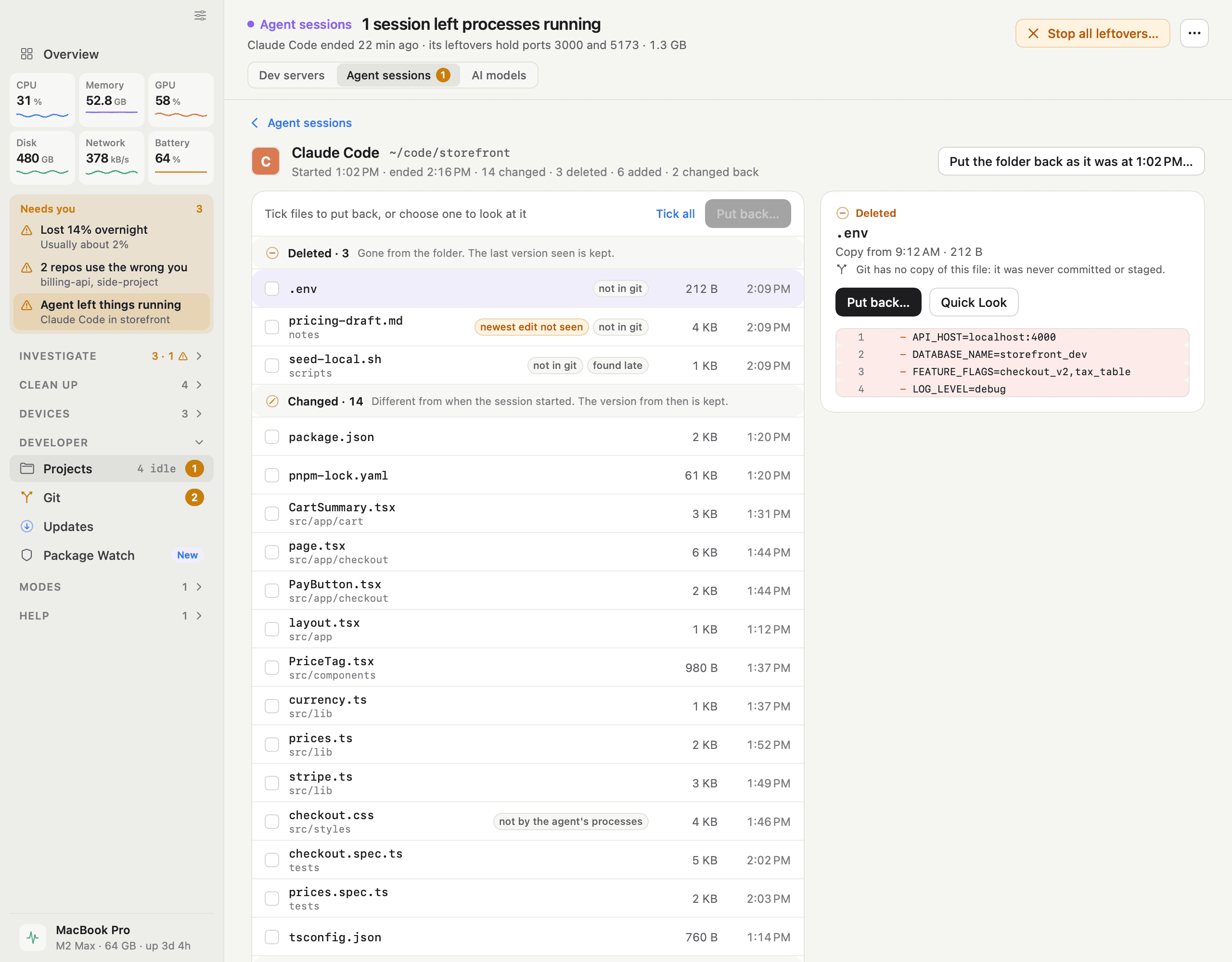Click the Overview grid icon
The height and width of the screenshot is (962, 1232).
[26, 54]
